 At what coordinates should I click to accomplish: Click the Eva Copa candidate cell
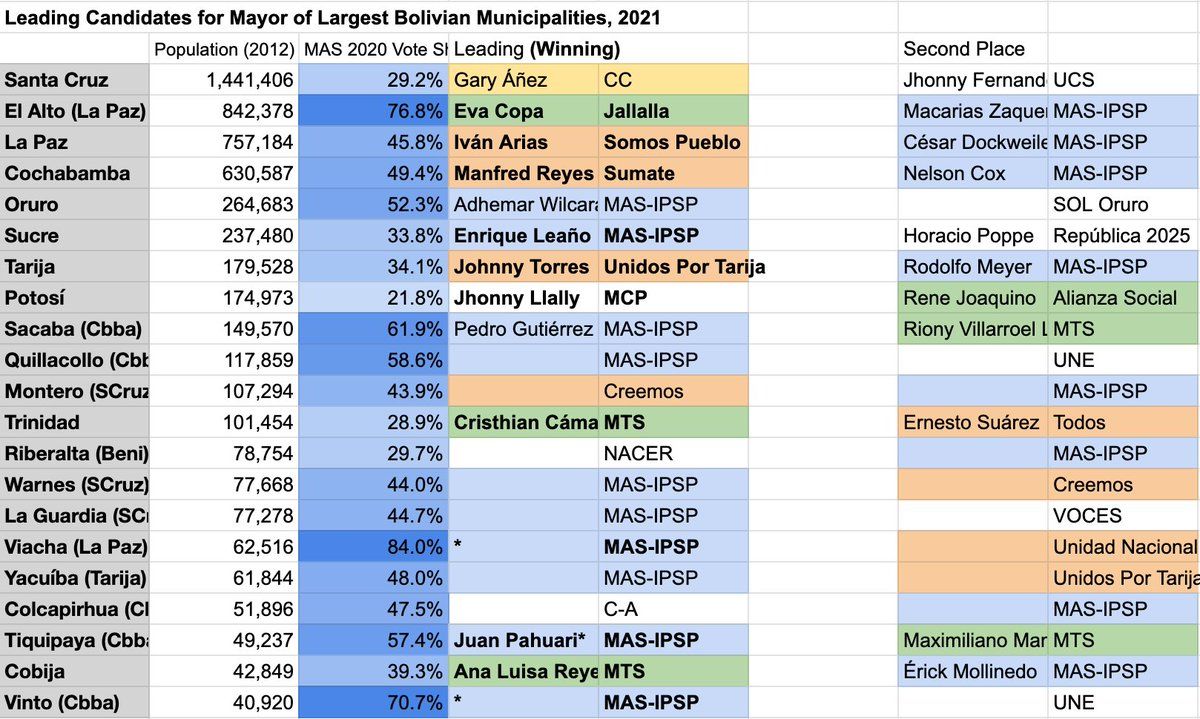click(x=523, y=111)
